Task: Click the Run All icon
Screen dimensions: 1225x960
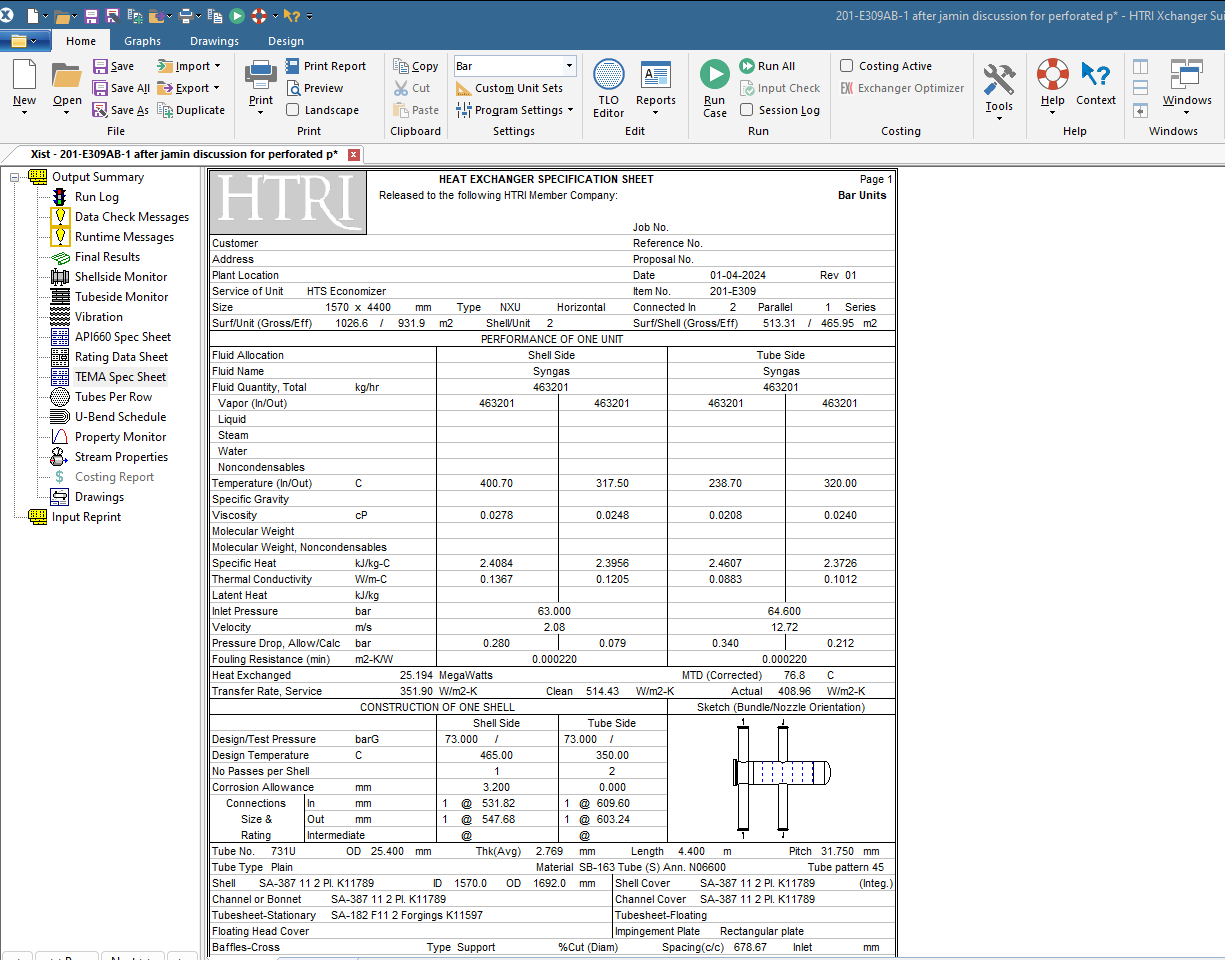Action: 747,66
